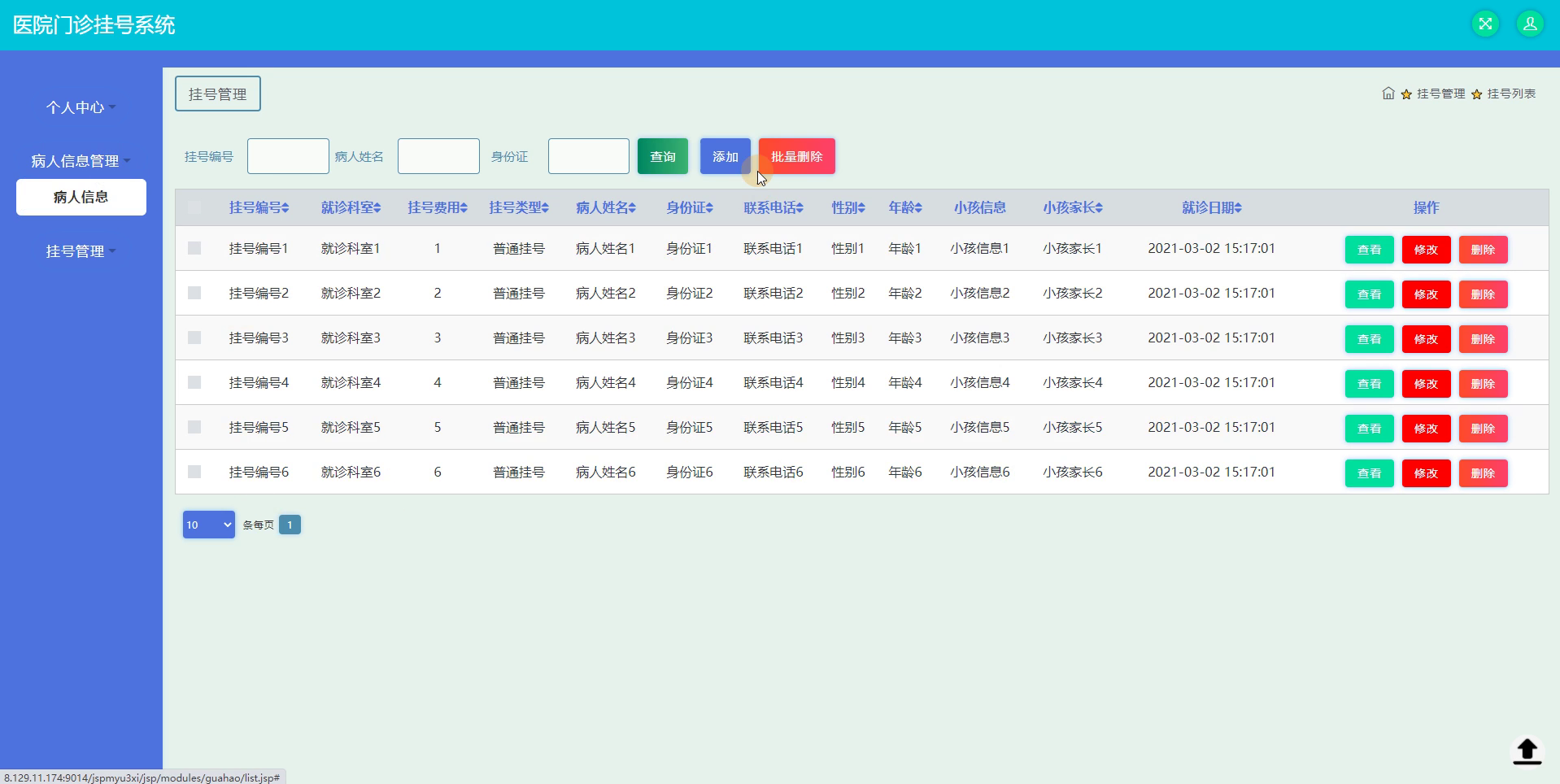This screenshot has width=1560, height=784.
Task: Sort by 身份证 column arrows
Action: (709, 208)
